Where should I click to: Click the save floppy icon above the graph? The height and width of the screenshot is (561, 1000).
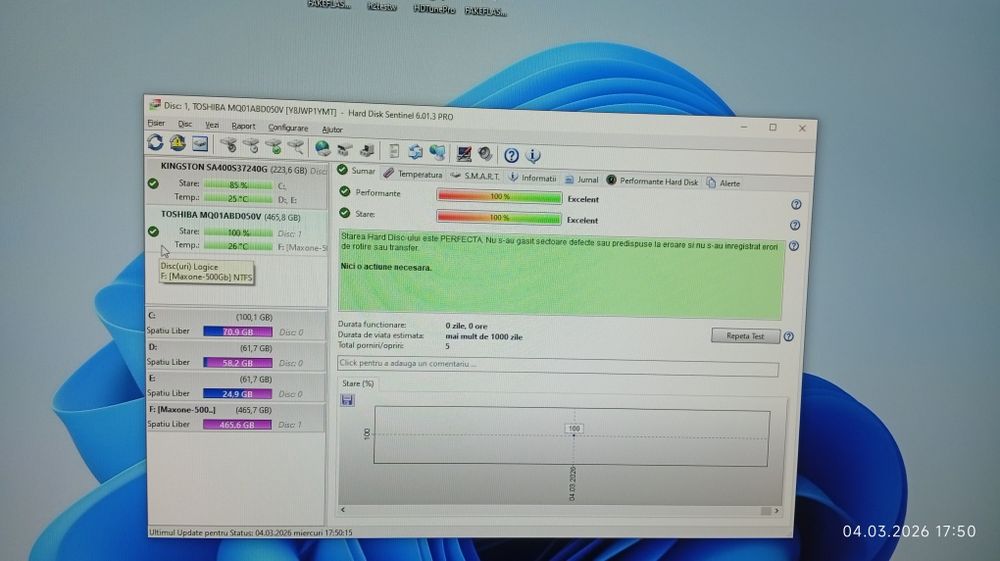point(348,400)
